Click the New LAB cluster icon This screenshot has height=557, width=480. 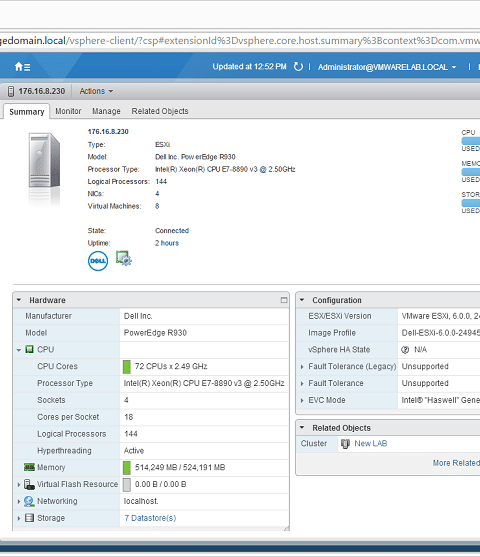click(x=345, y=444)
